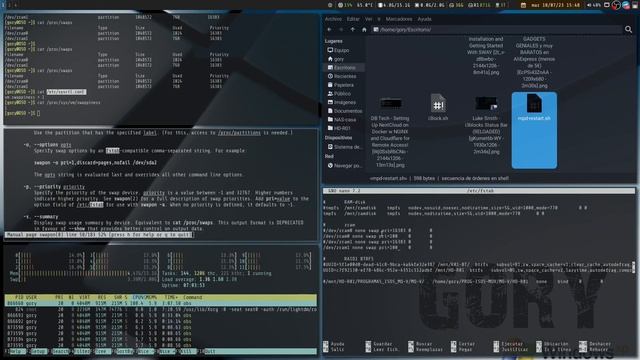Click the /home/gory/Escritorio/ path field
Image resolution: width=640 pixels, height=360 pixels.
click(x=496, y=29)
